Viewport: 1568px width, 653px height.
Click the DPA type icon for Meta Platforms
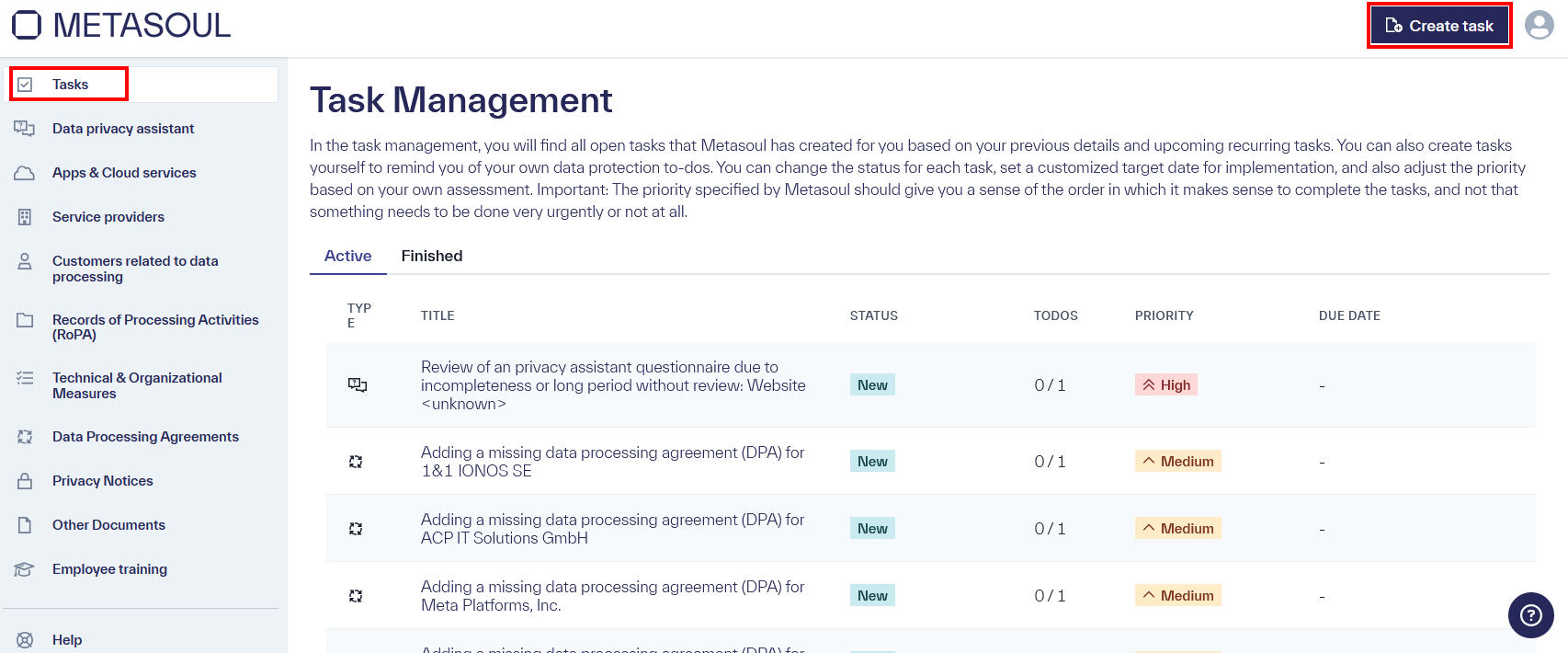click(356, 596)
